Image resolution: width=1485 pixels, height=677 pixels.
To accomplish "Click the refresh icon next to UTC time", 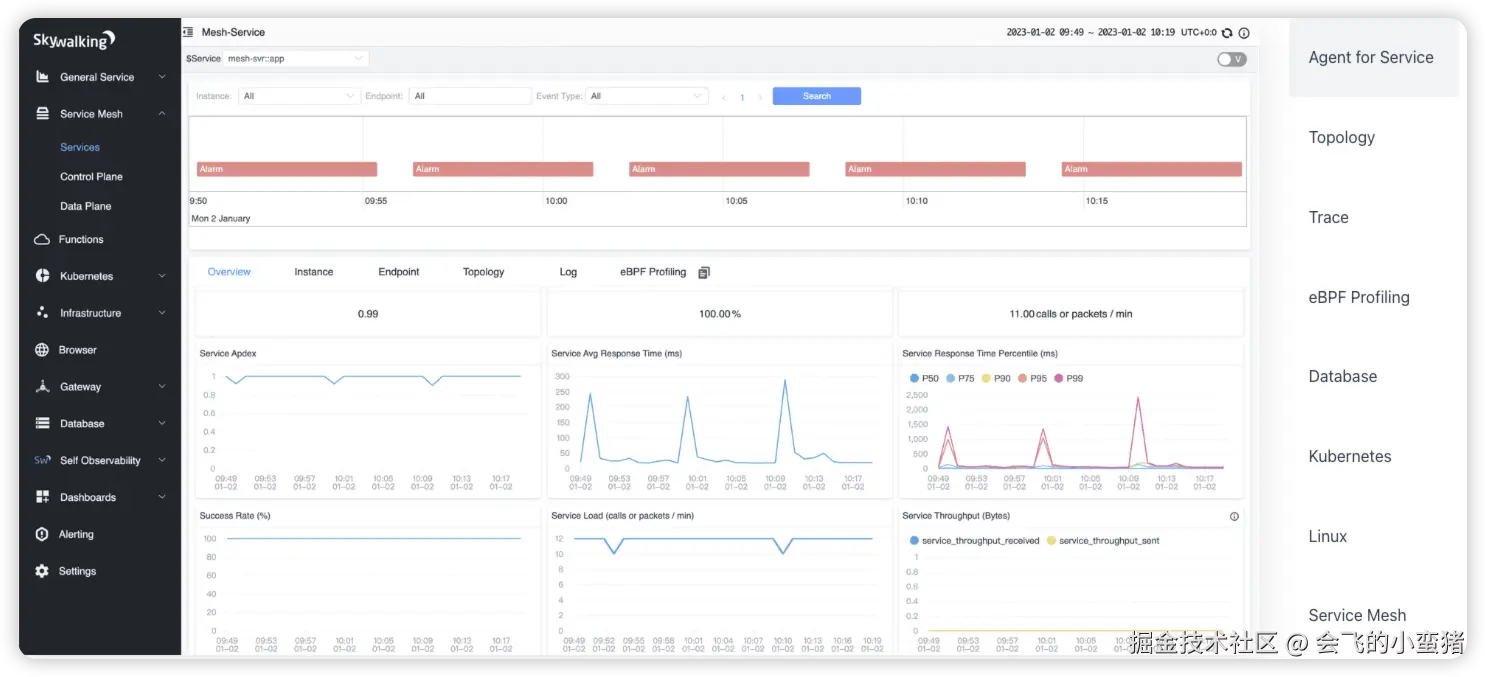I will click(x=1227, y=33).
